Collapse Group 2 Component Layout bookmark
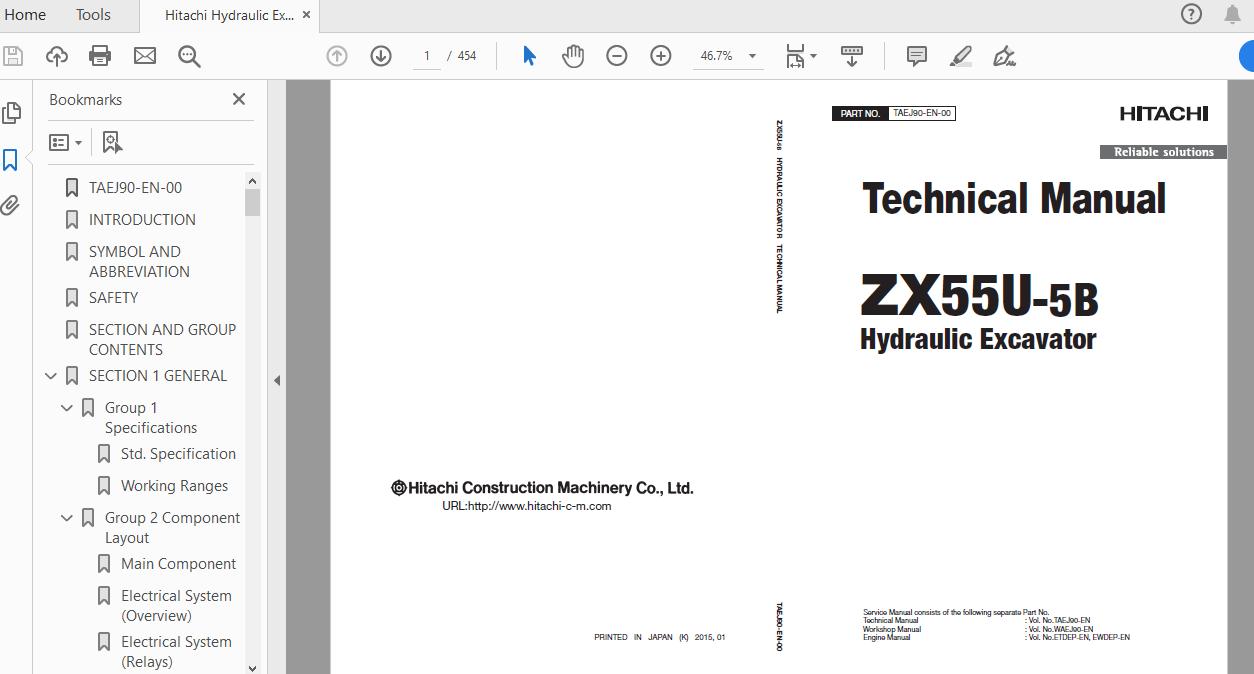Screen dimensions: 1254x674 (67, 518)
